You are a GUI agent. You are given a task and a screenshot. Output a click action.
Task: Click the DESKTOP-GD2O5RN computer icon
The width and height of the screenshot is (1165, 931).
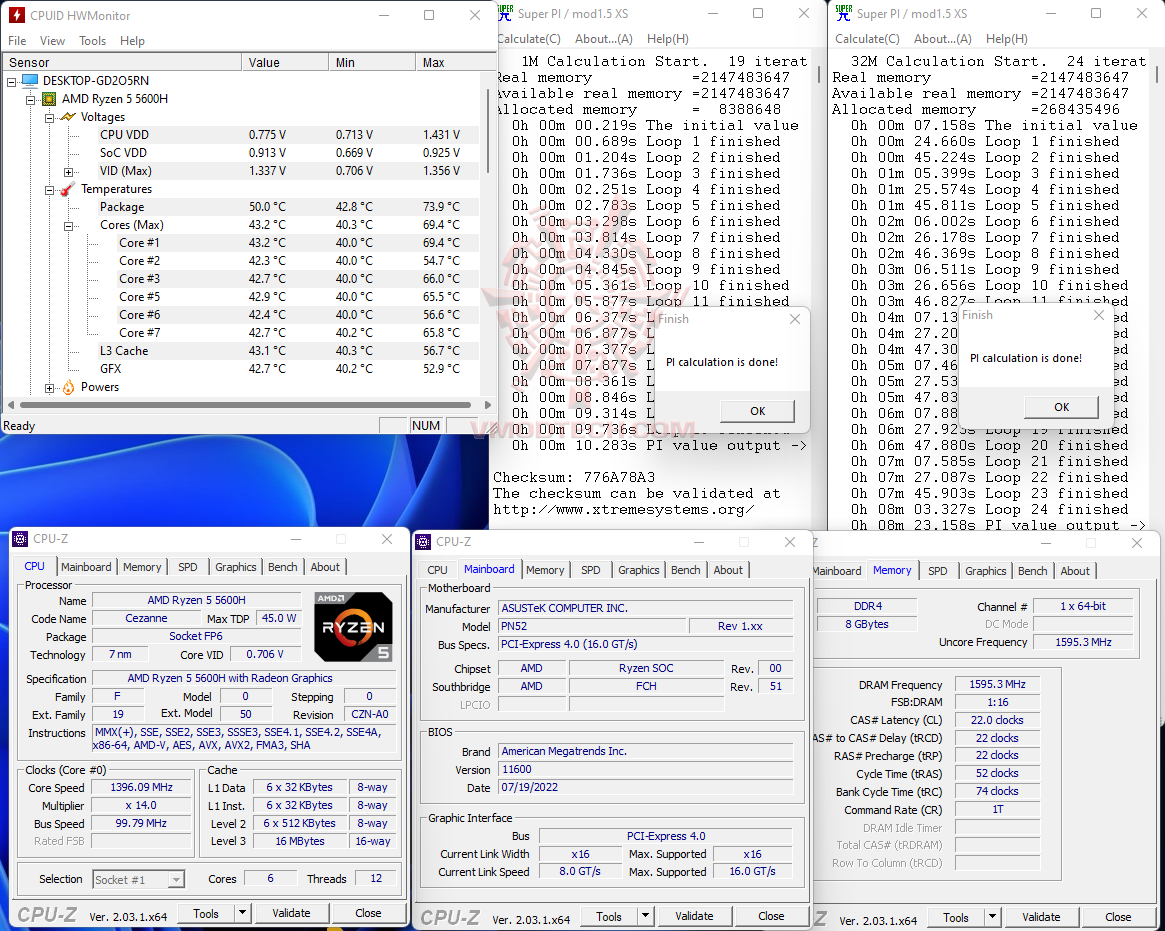point(30,80)
